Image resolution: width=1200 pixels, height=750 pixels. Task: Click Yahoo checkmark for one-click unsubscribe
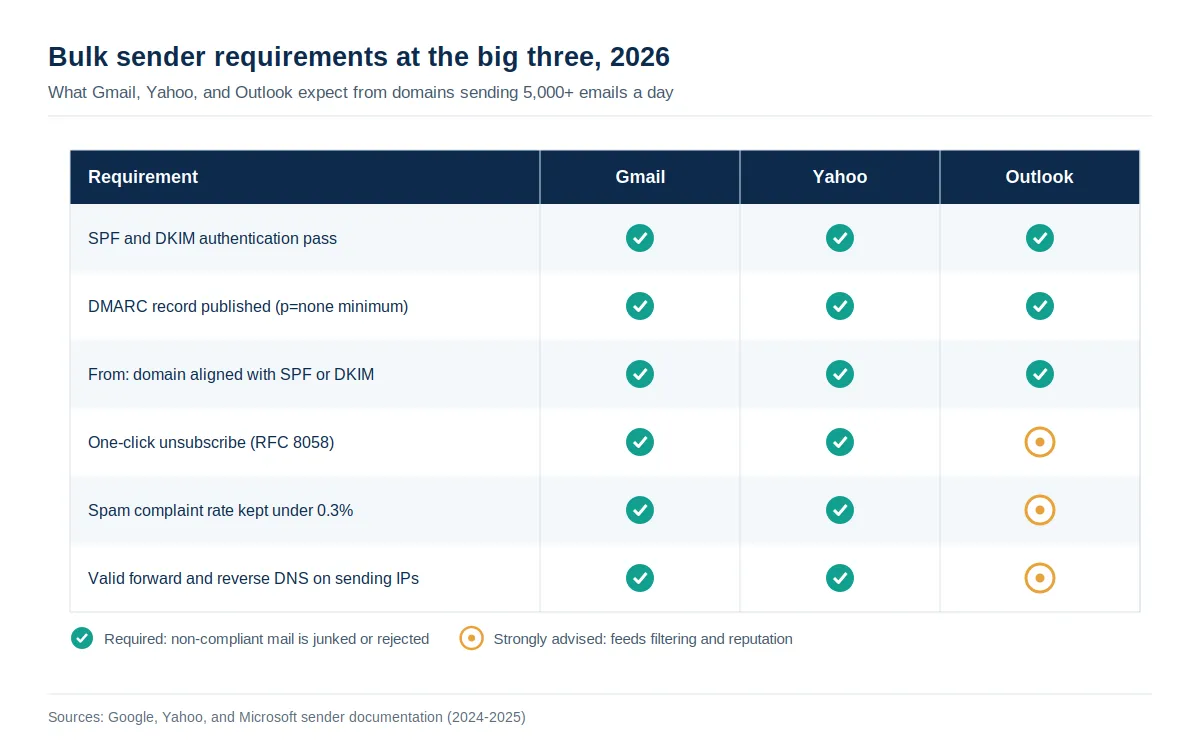tap(840, 442)
